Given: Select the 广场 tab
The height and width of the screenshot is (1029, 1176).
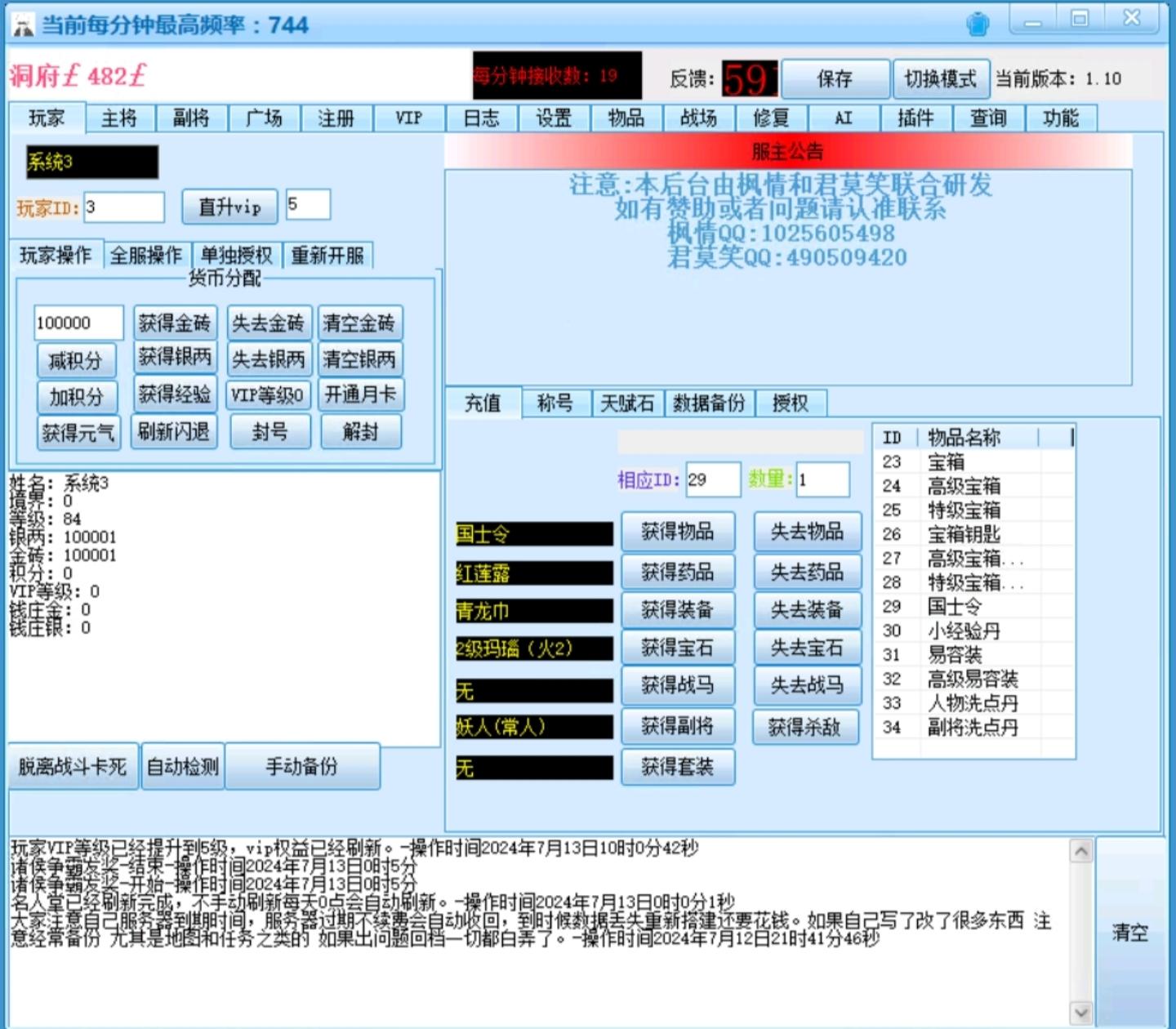Looking at the screenshot, I should click(264, 118).
